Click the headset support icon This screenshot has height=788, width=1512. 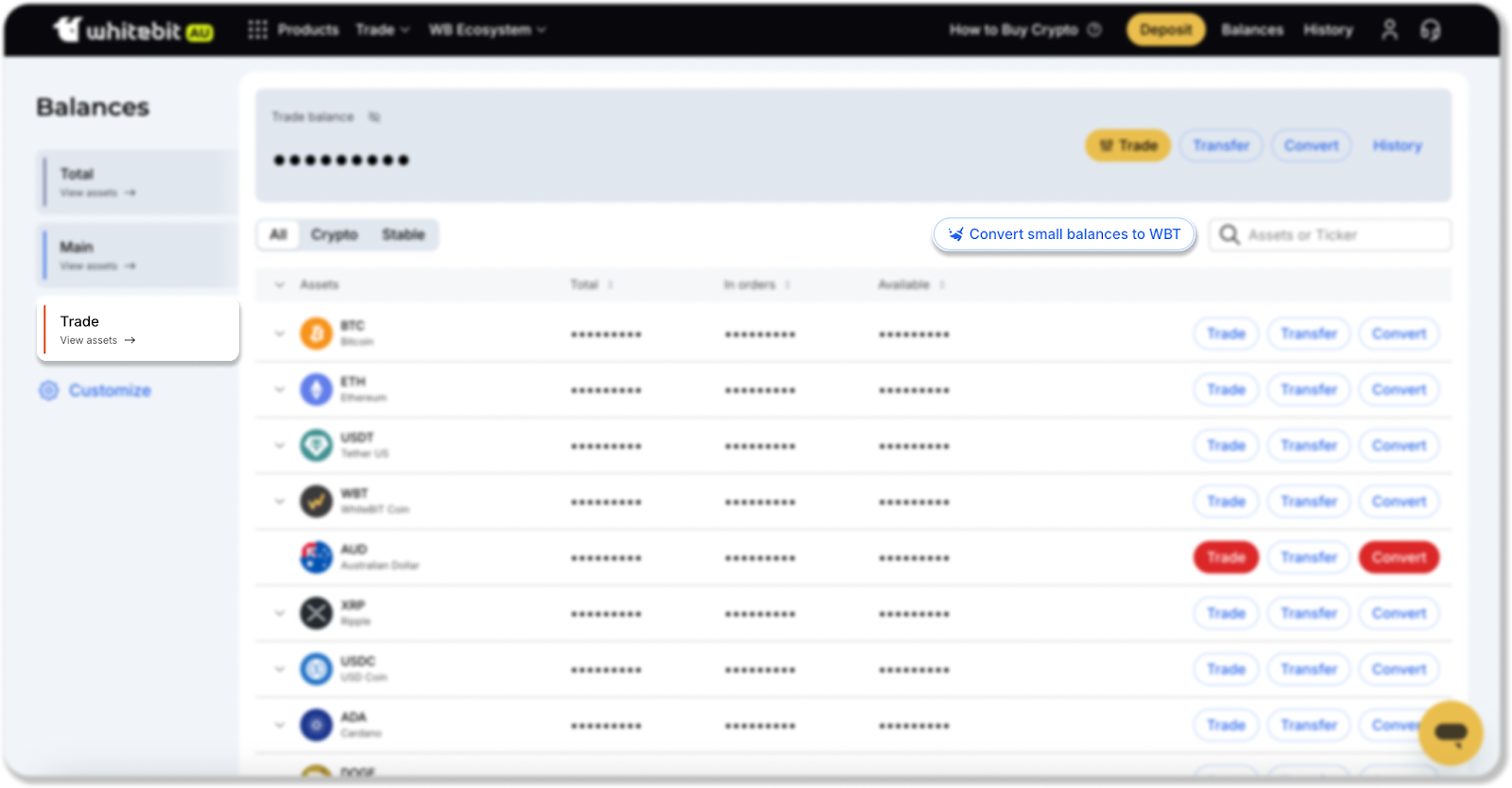[x=1430, y=30]
